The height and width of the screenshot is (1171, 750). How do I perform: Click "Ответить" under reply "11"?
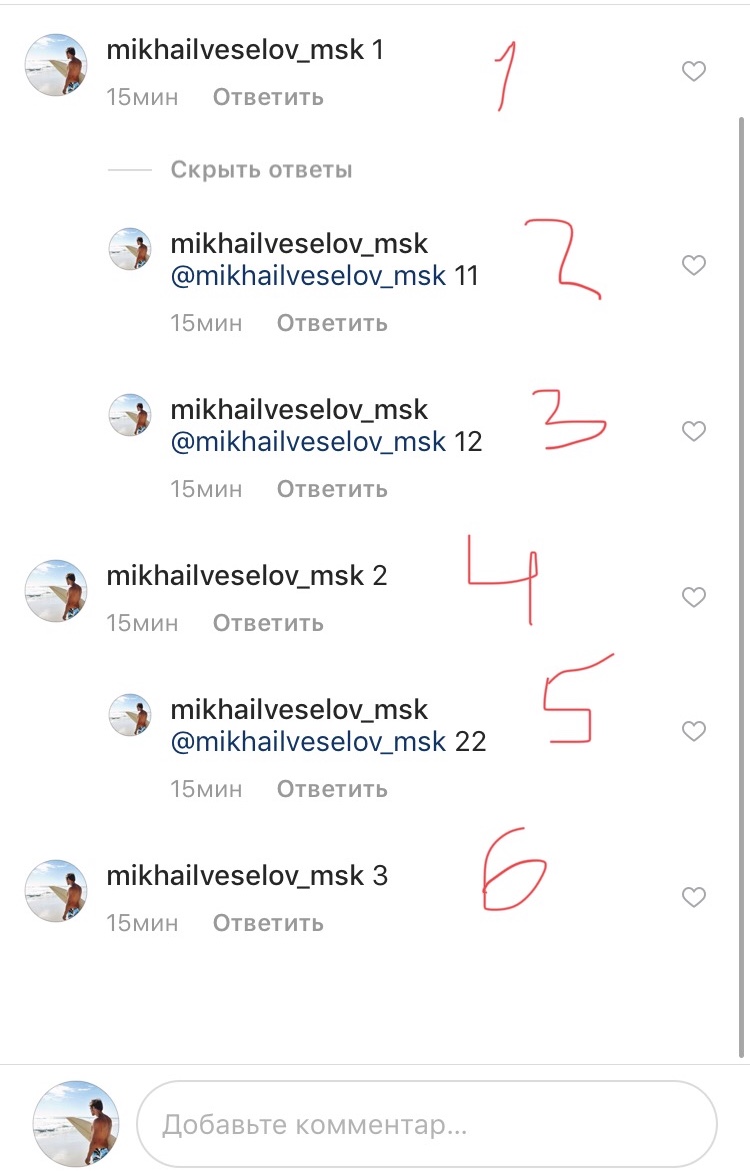click(x=332, y=323)
